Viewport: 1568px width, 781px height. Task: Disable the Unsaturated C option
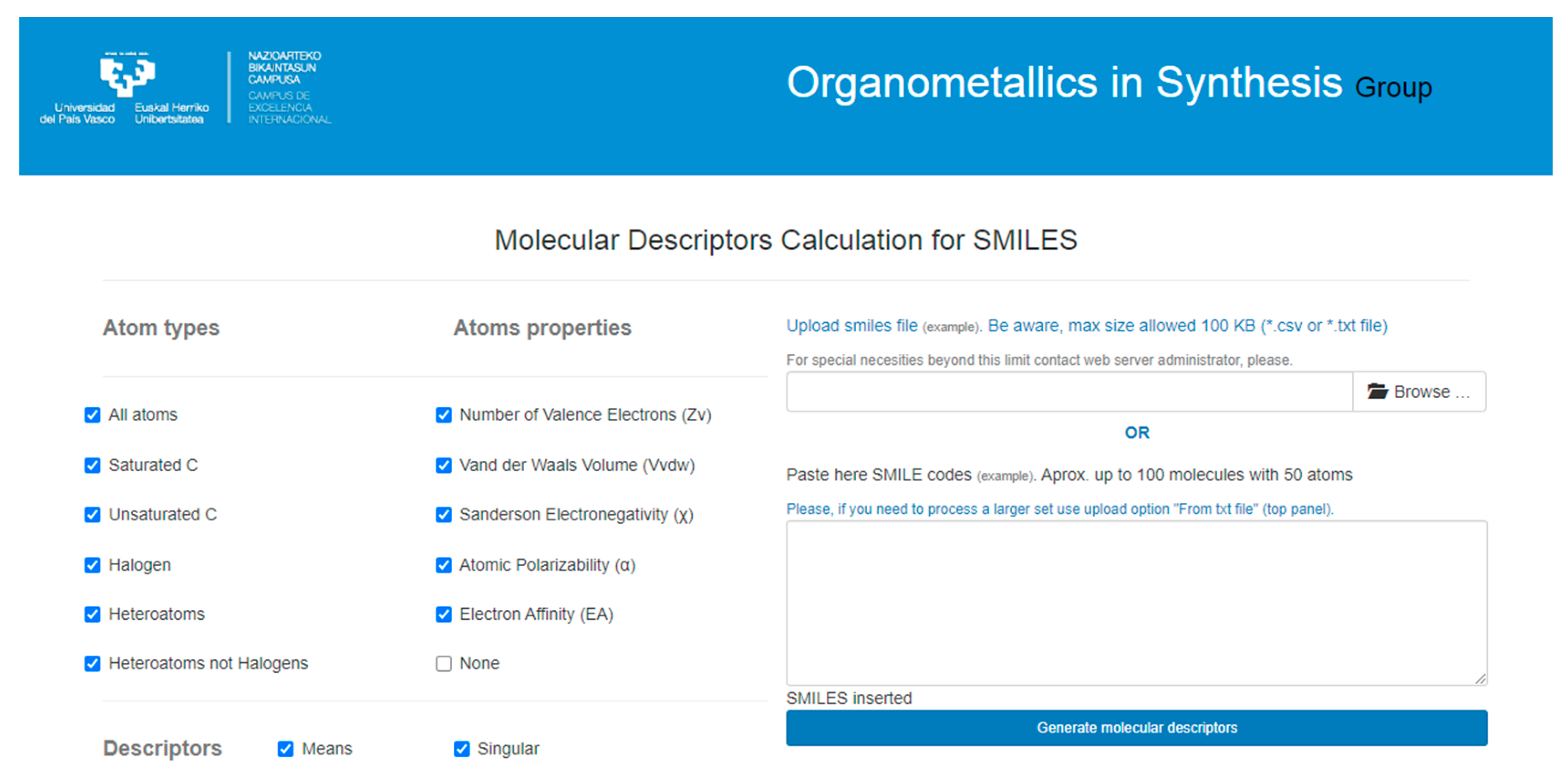93,515
